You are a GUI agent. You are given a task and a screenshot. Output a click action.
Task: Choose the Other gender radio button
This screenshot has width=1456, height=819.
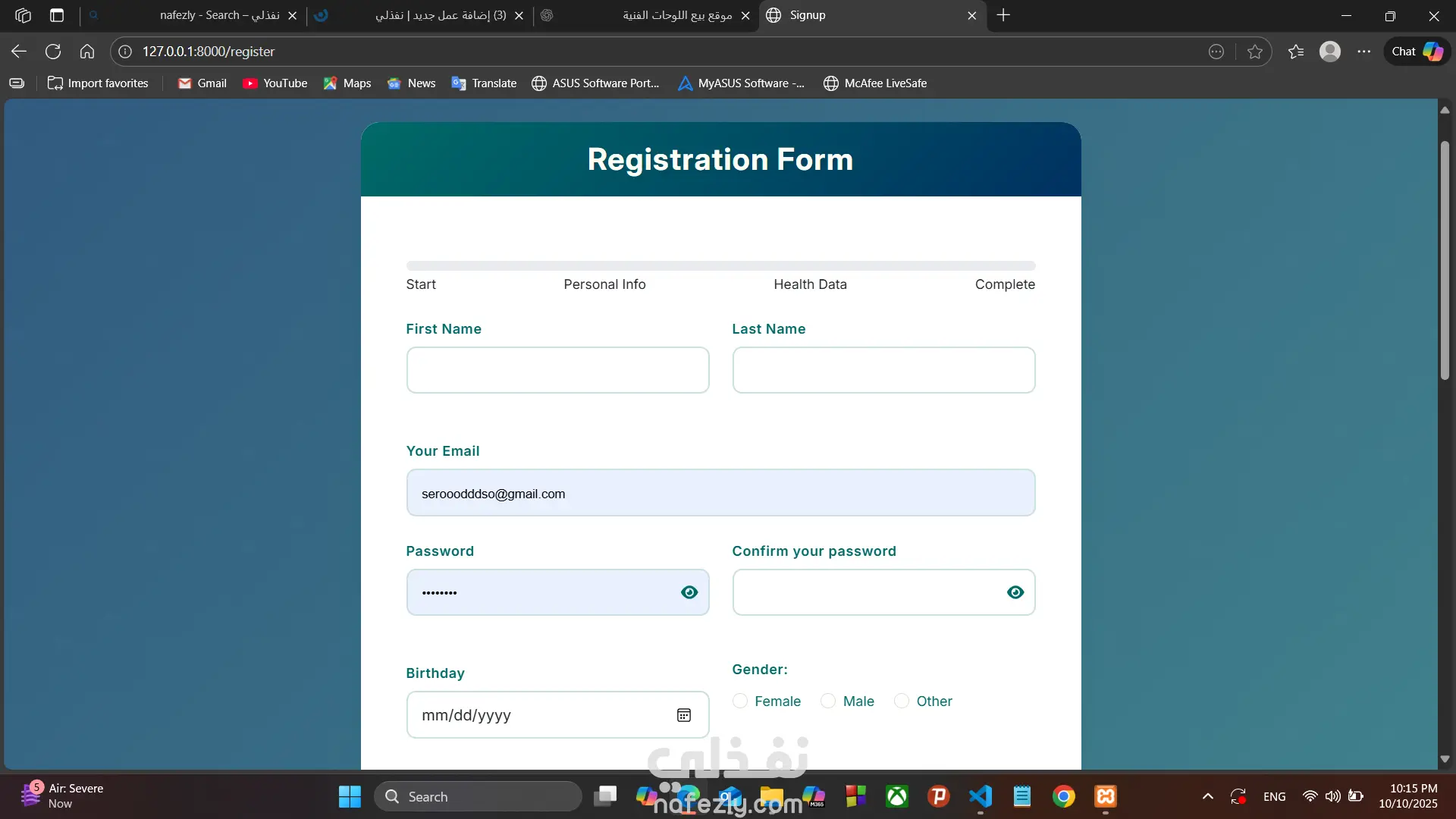902,701
